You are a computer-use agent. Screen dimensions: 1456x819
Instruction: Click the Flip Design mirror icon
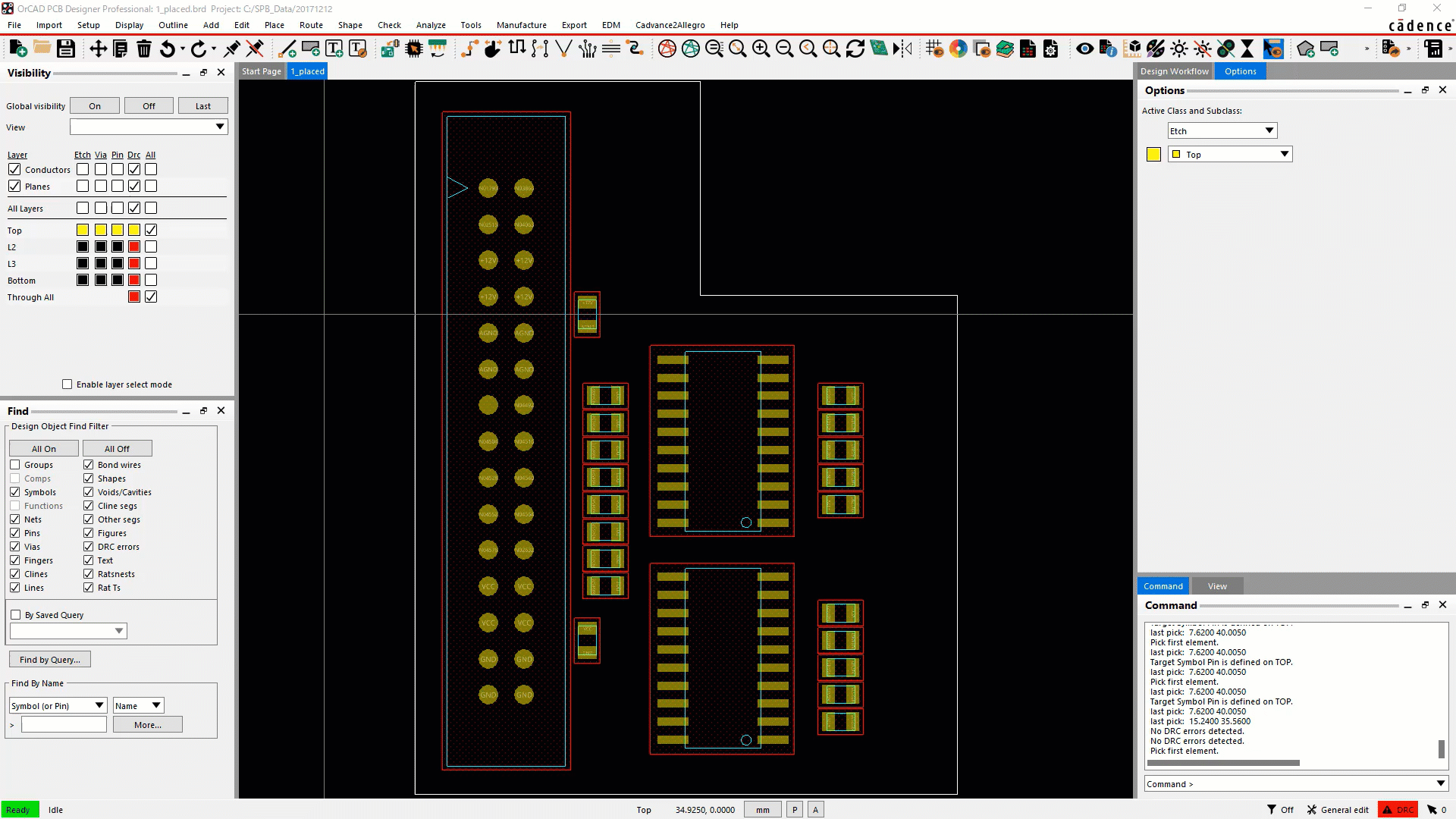click(902, 49)
